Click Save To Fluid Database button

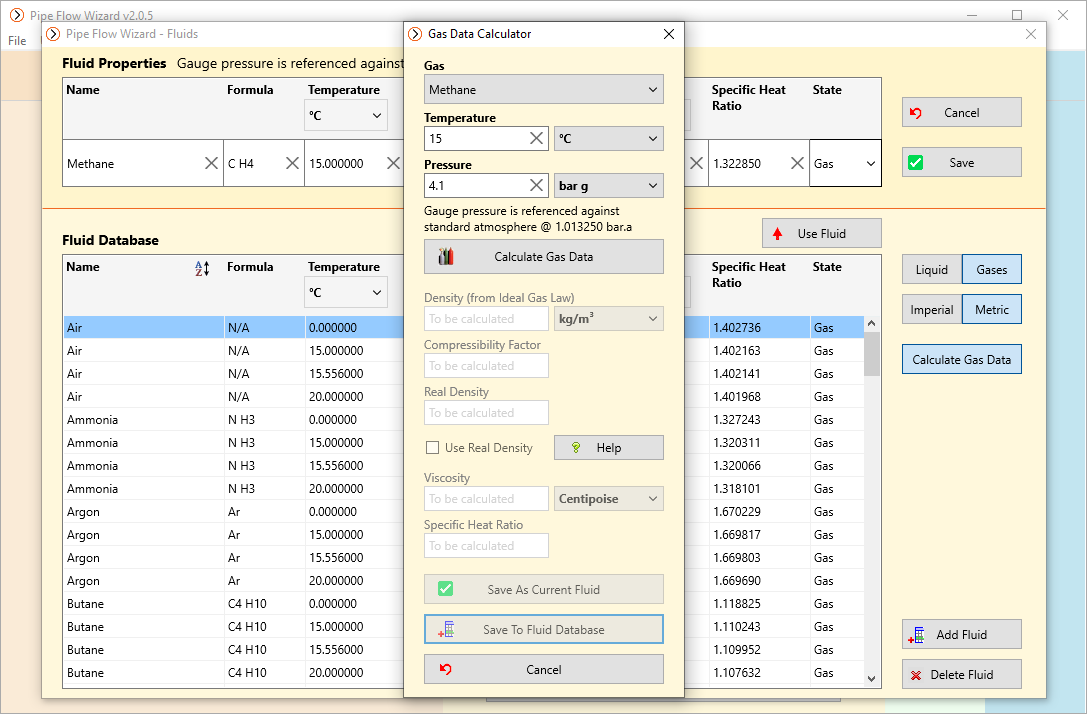tap(544, 629)
